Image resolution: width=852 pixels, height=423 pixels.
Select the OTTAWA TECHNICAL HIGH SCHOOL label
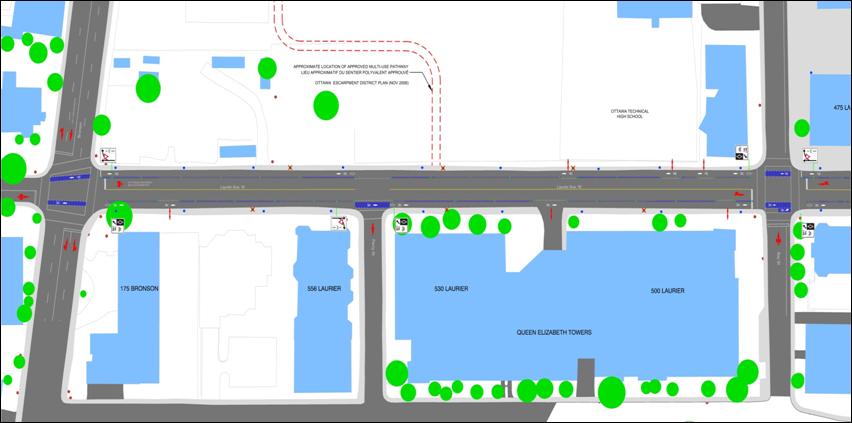point(630,114)
